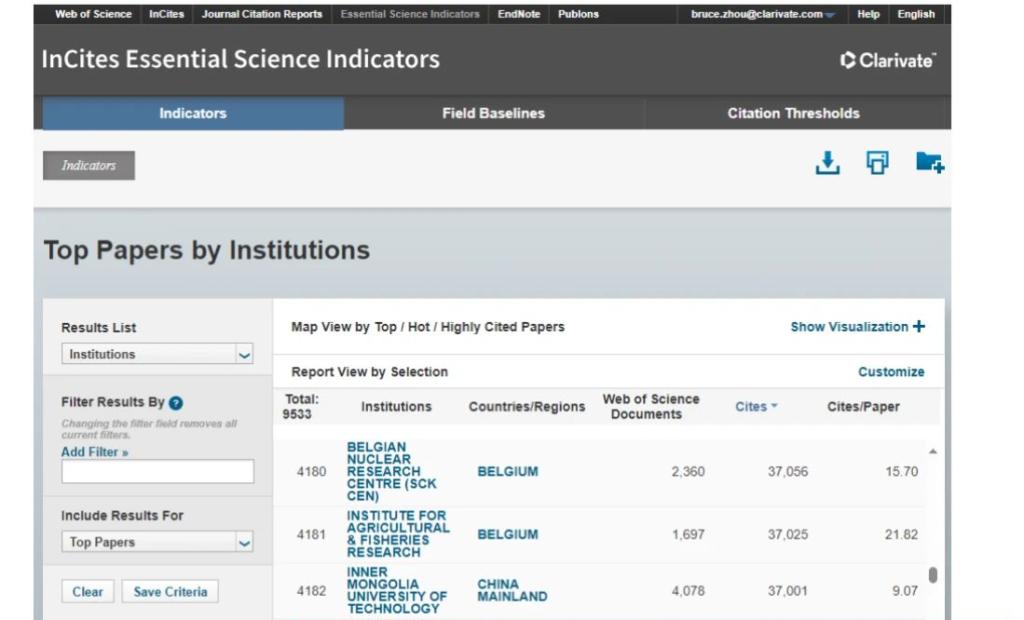
Task: Click the Clarivate logo
Action: 888,61
